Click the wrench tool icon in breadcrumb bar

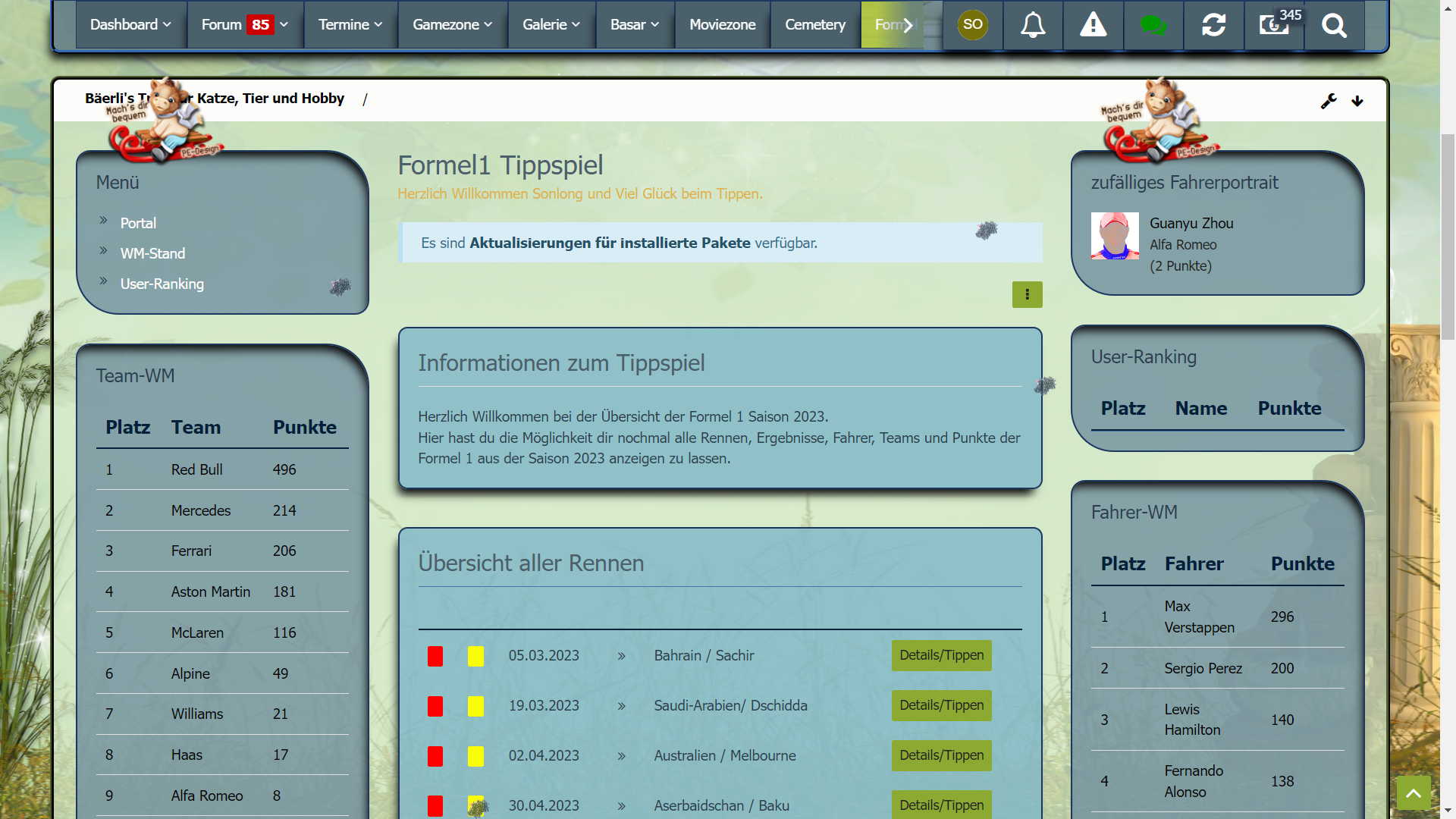click(1328, 101)
